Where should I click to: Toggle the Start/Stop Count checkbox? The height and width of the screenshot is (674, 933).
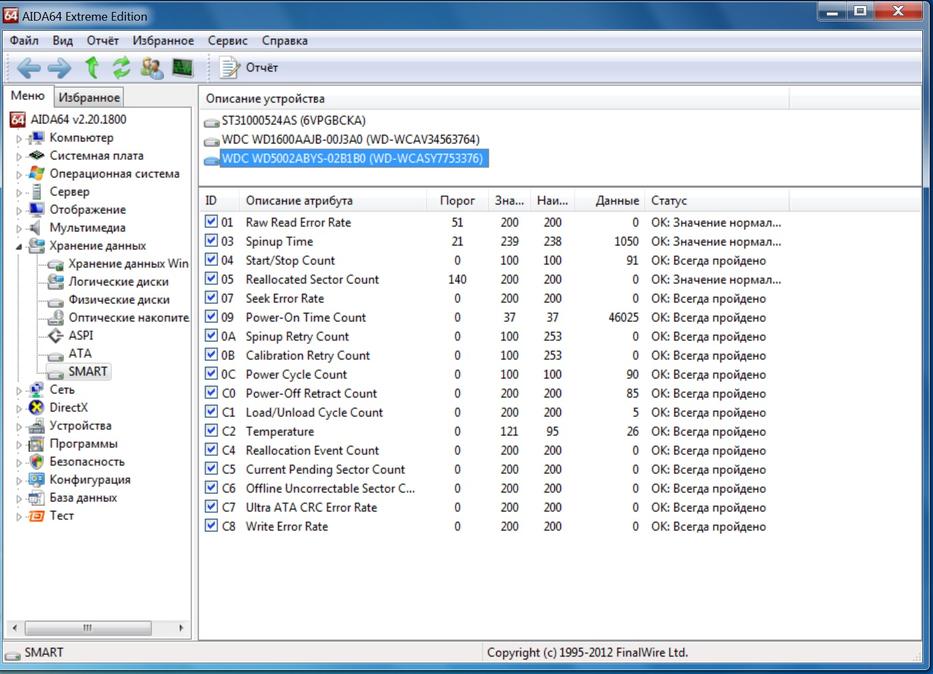coord(211,260)
